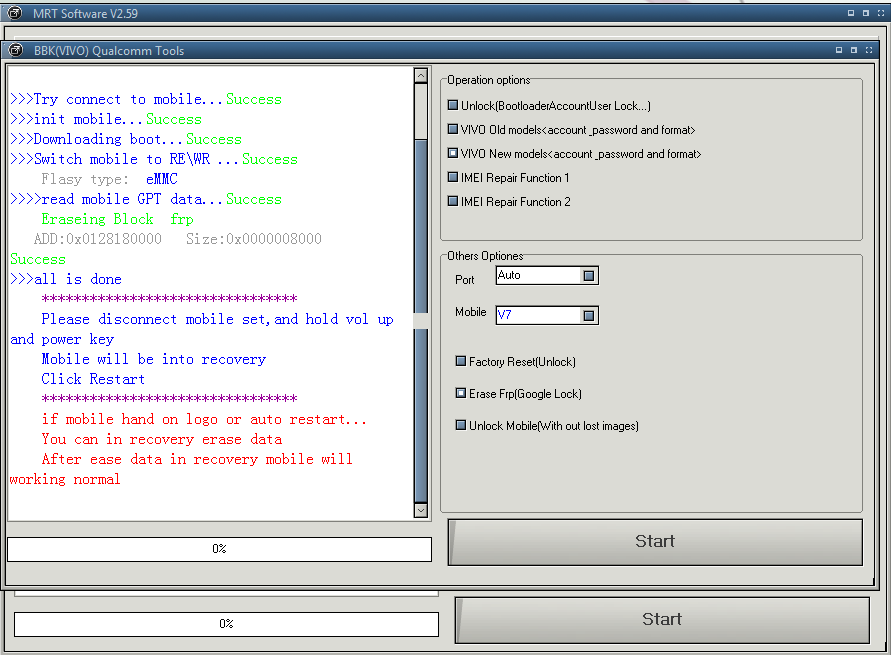Click the Qualcomm Tools 0% progress bar

[219, 549]
